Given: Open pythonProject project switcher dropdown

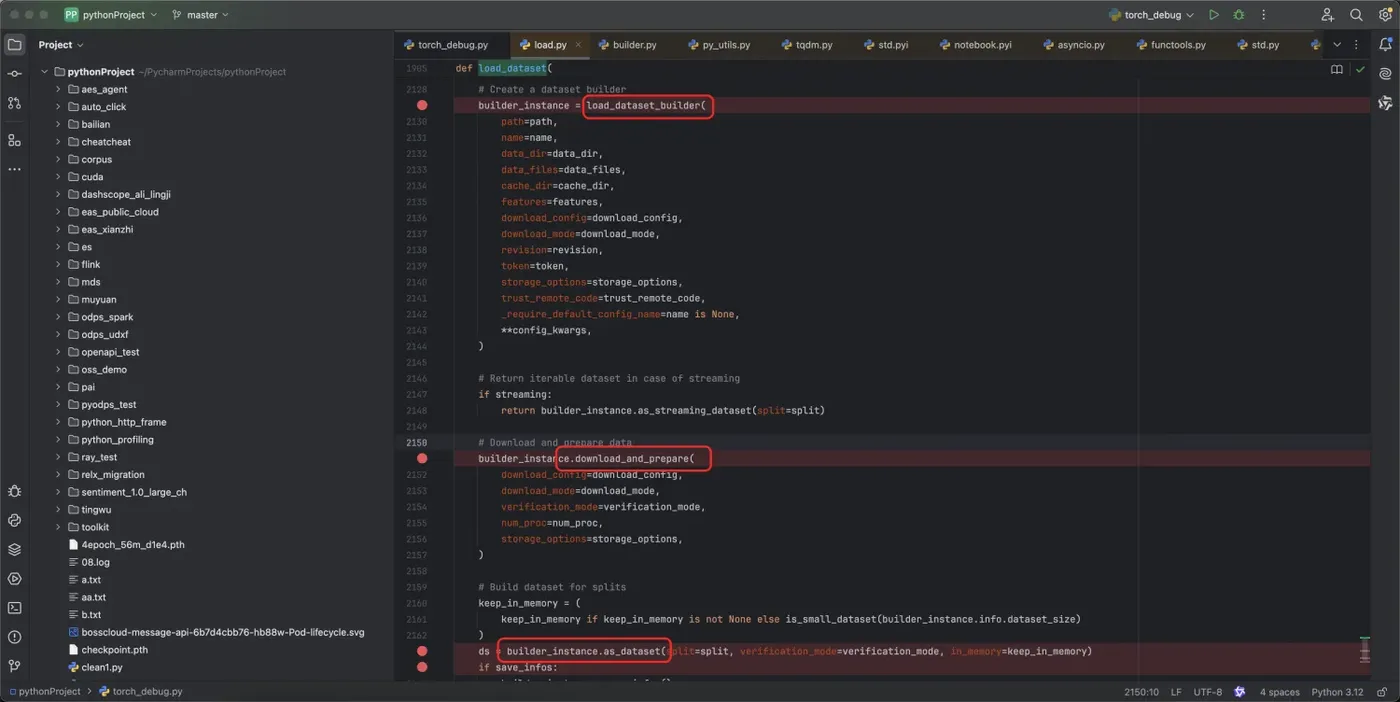Looking at the screenshot, I should point(111,15).
